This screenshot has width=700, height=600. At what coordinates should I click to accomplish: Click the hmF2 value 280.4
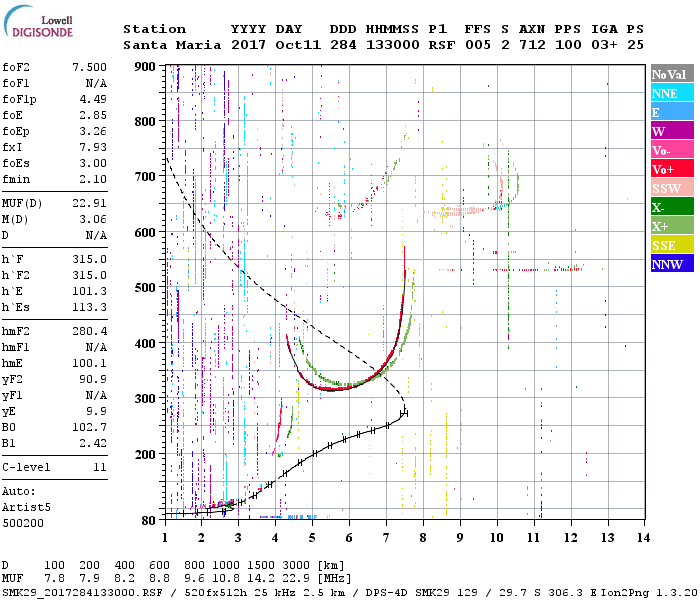click(90, 331)
